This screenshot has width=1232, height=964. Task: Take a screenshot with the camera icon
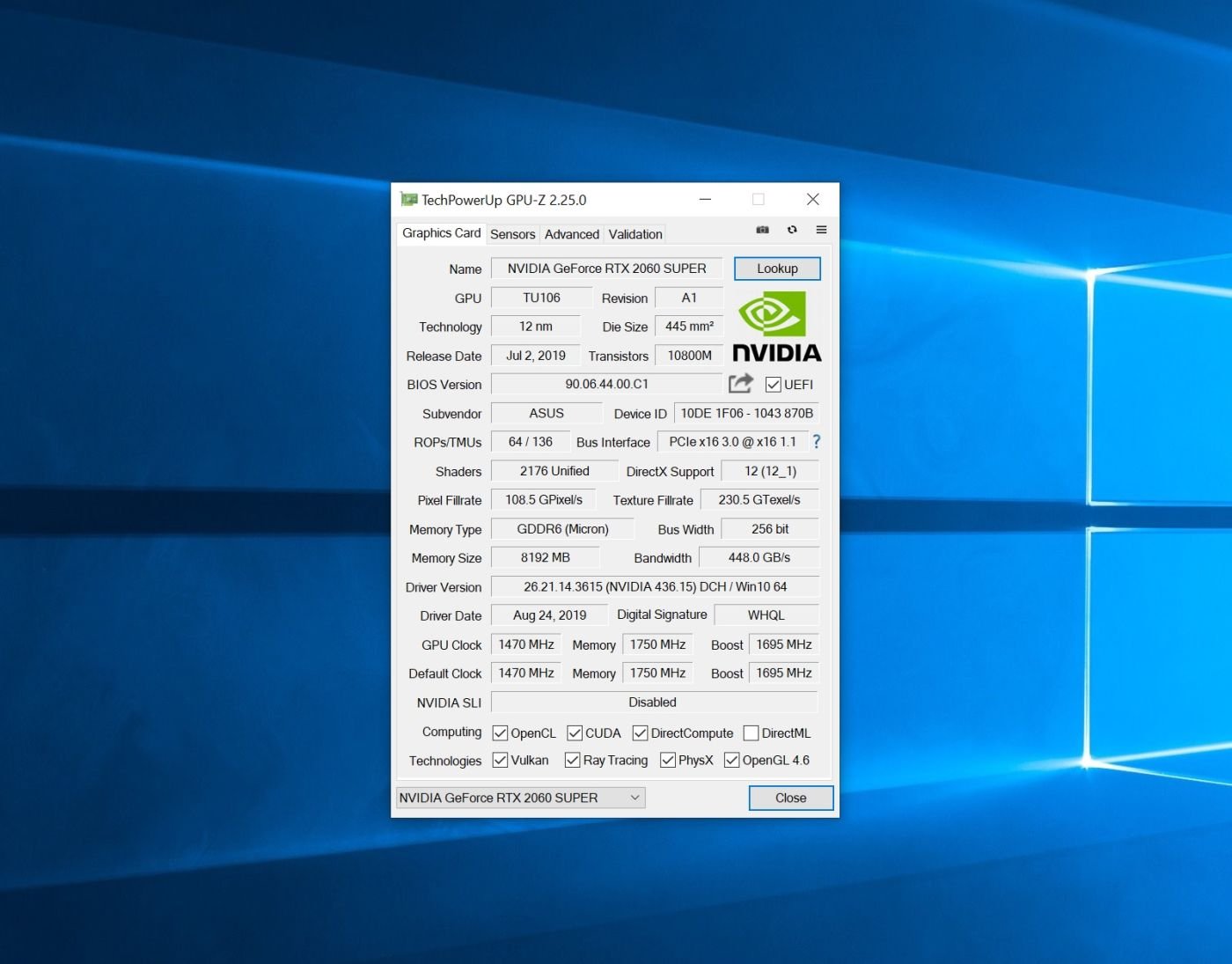pos(762,230)
